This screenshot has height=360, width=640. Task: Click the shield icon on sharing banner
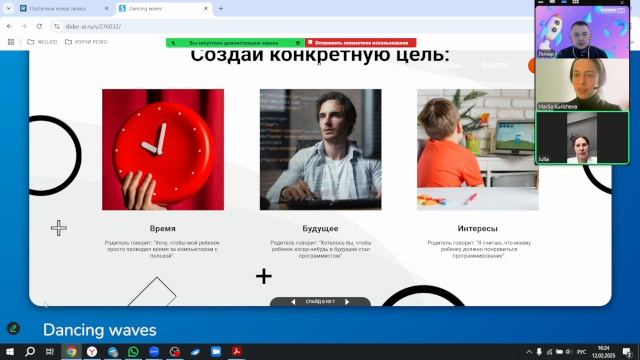pyautogui.click(x=298, y=42)
